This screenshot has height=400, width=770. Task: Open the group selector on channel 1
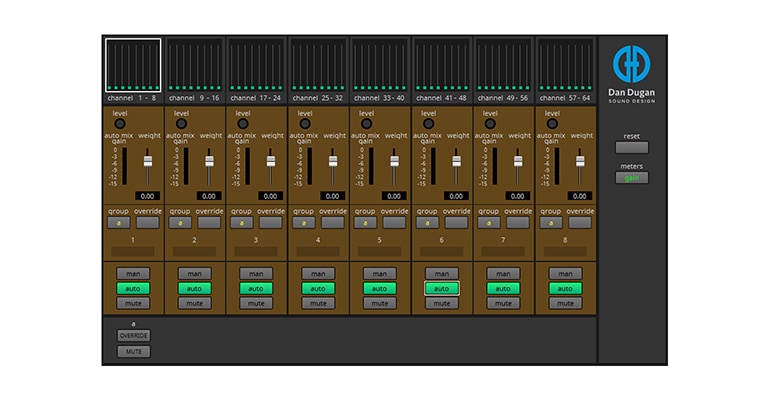[x=118, y=223]
